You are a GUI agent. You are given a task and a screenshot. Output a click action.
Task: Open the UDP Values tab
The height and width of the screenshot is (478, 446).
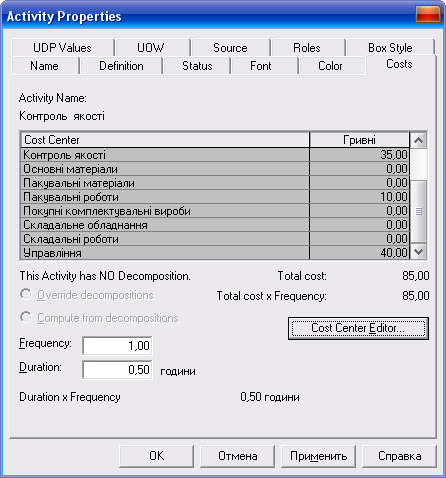(62, 48)
